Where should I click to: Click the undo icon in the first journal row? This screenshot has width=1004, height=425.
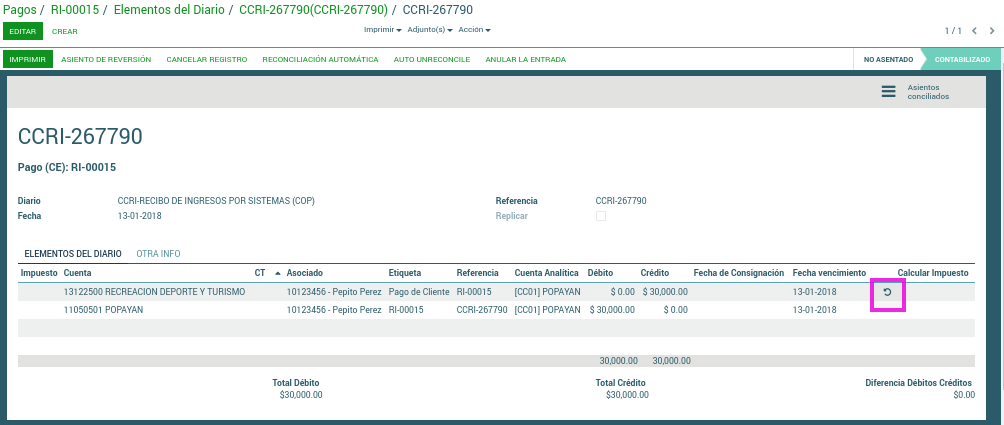click(887, 292)
